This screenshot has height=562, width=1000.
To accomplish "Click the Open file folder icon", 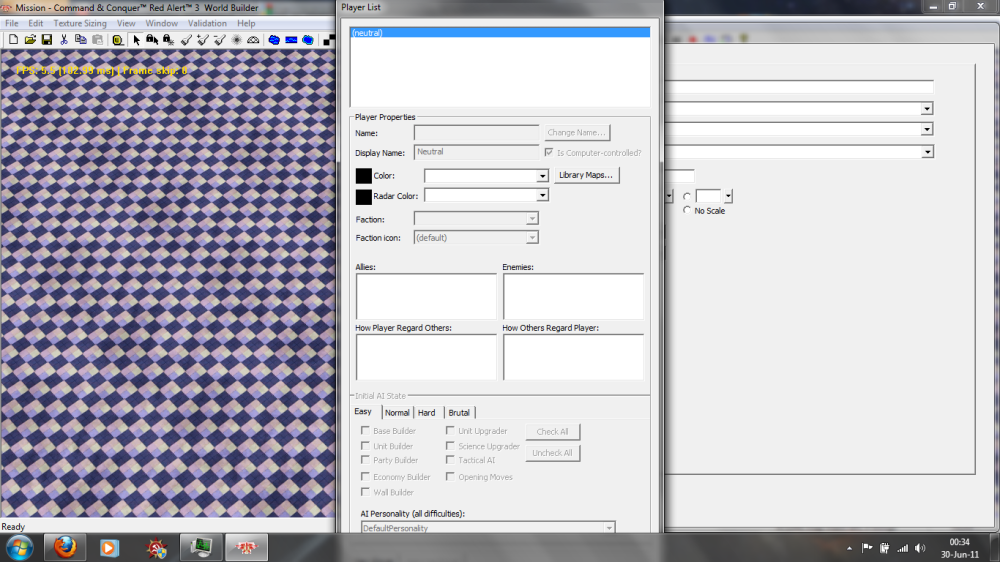I will (30, 40).
